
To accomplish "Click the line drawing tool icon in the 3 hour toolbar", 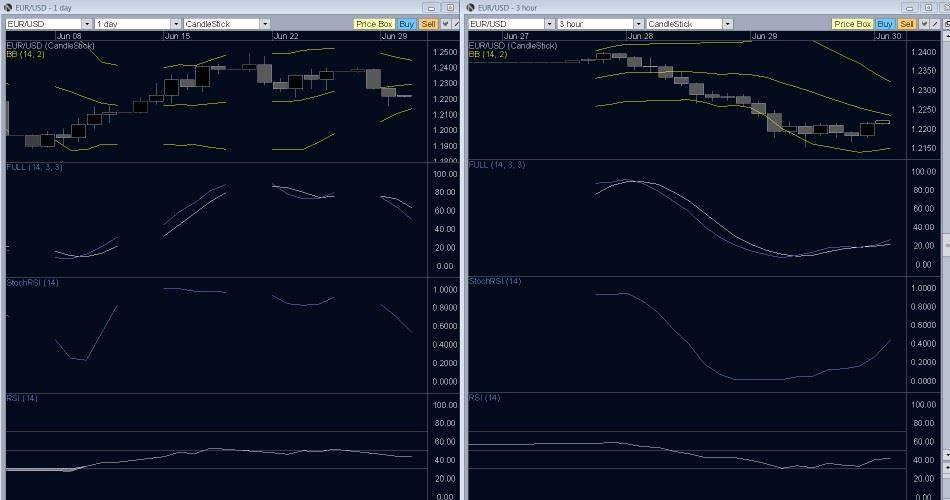I will coord(934,24).
